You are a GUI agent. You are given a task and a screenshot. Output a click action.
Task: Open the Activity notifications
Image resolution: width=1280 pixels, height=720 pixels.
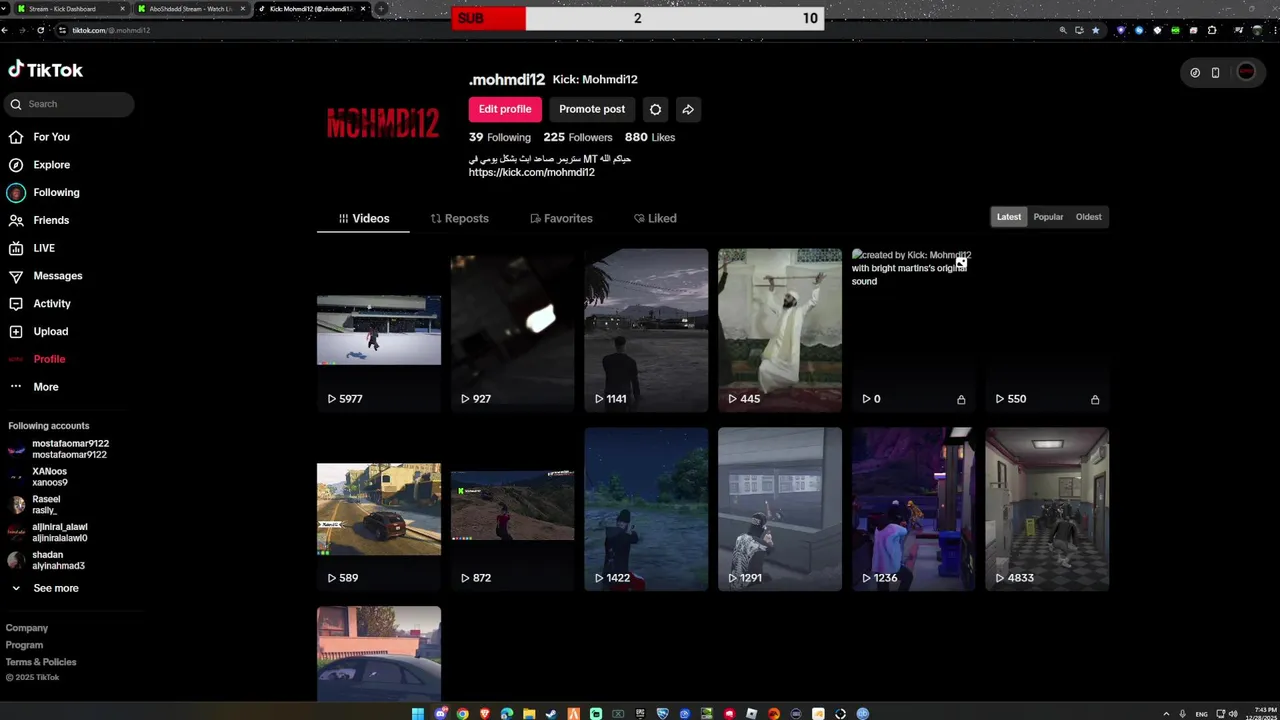pyautogui.click(x=52, y=303)
